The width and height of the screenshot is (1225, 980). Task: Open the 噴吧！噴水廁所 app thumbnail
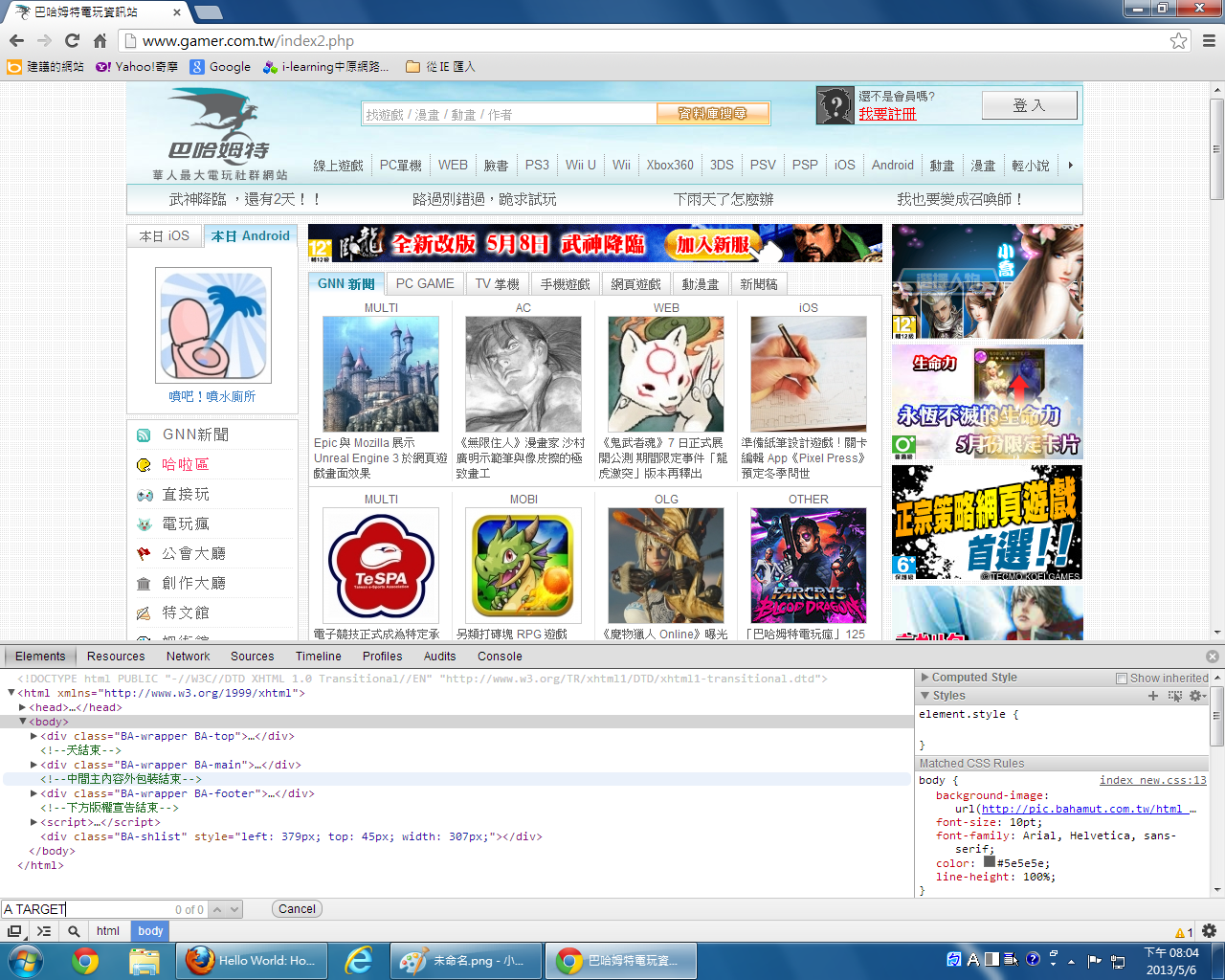tap(213, 325)
